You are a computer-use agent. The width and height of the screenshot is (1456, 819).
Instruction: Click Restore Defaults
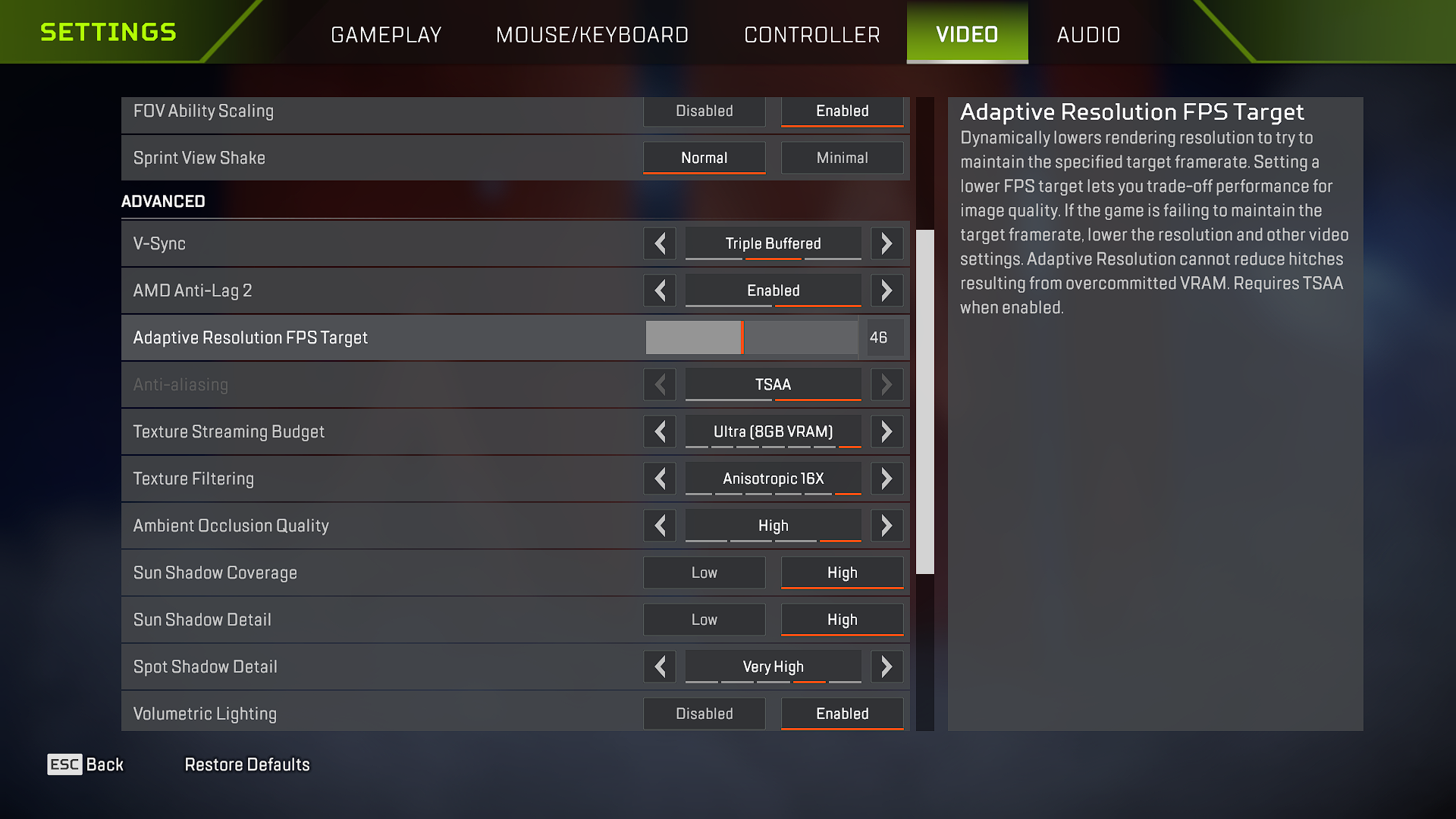(247, 764)
